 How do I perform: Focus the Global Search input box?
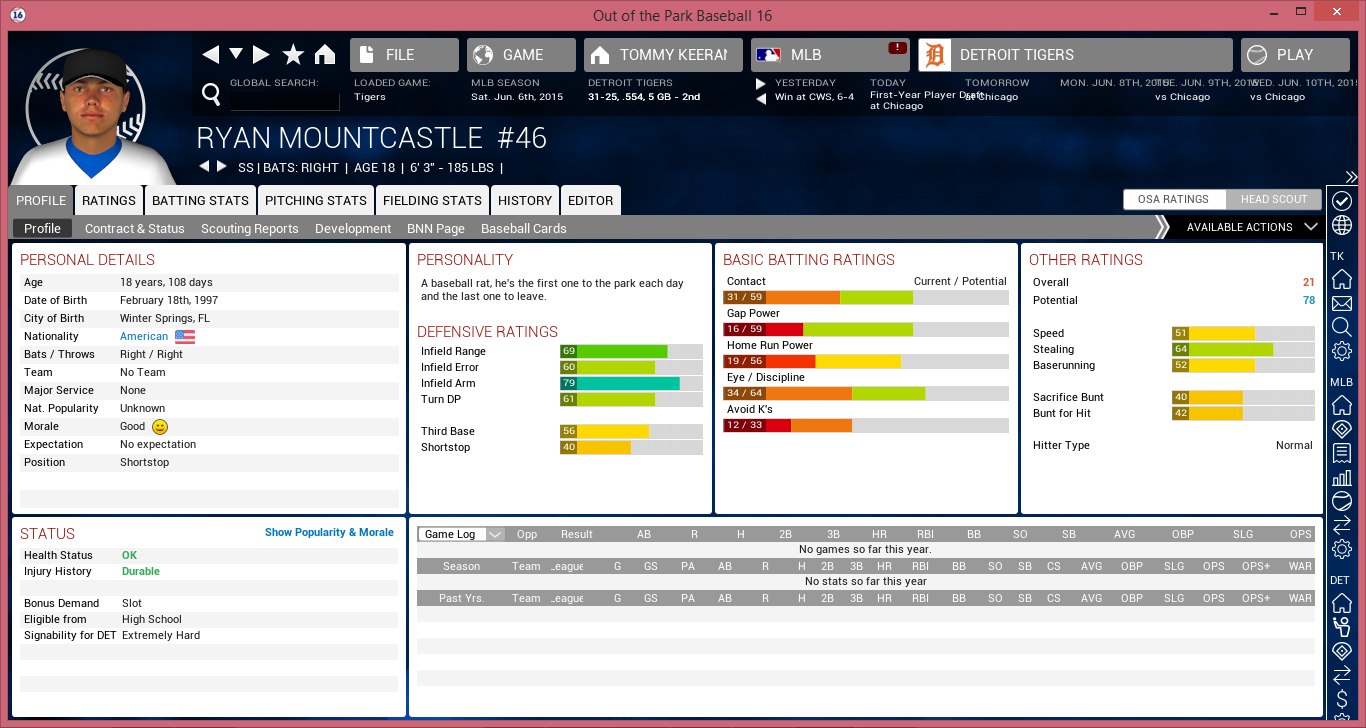[285, 100]
